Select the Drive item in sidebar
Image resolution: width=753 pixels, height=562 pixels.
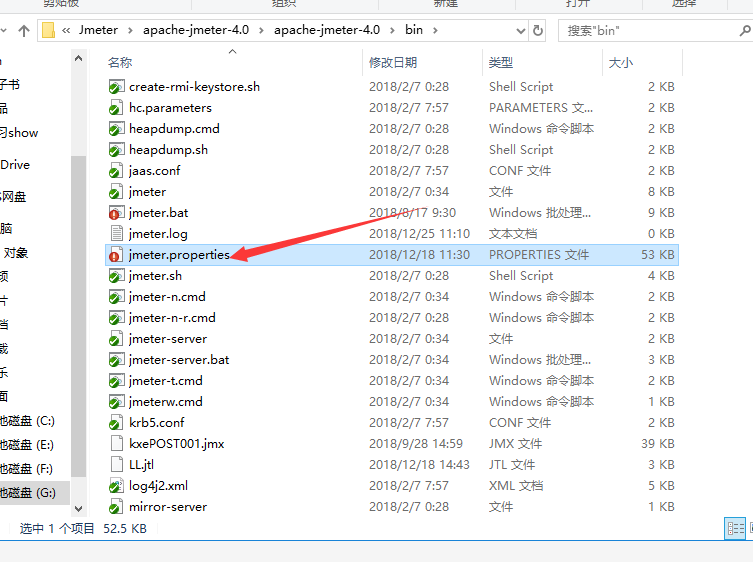point(15,165)
